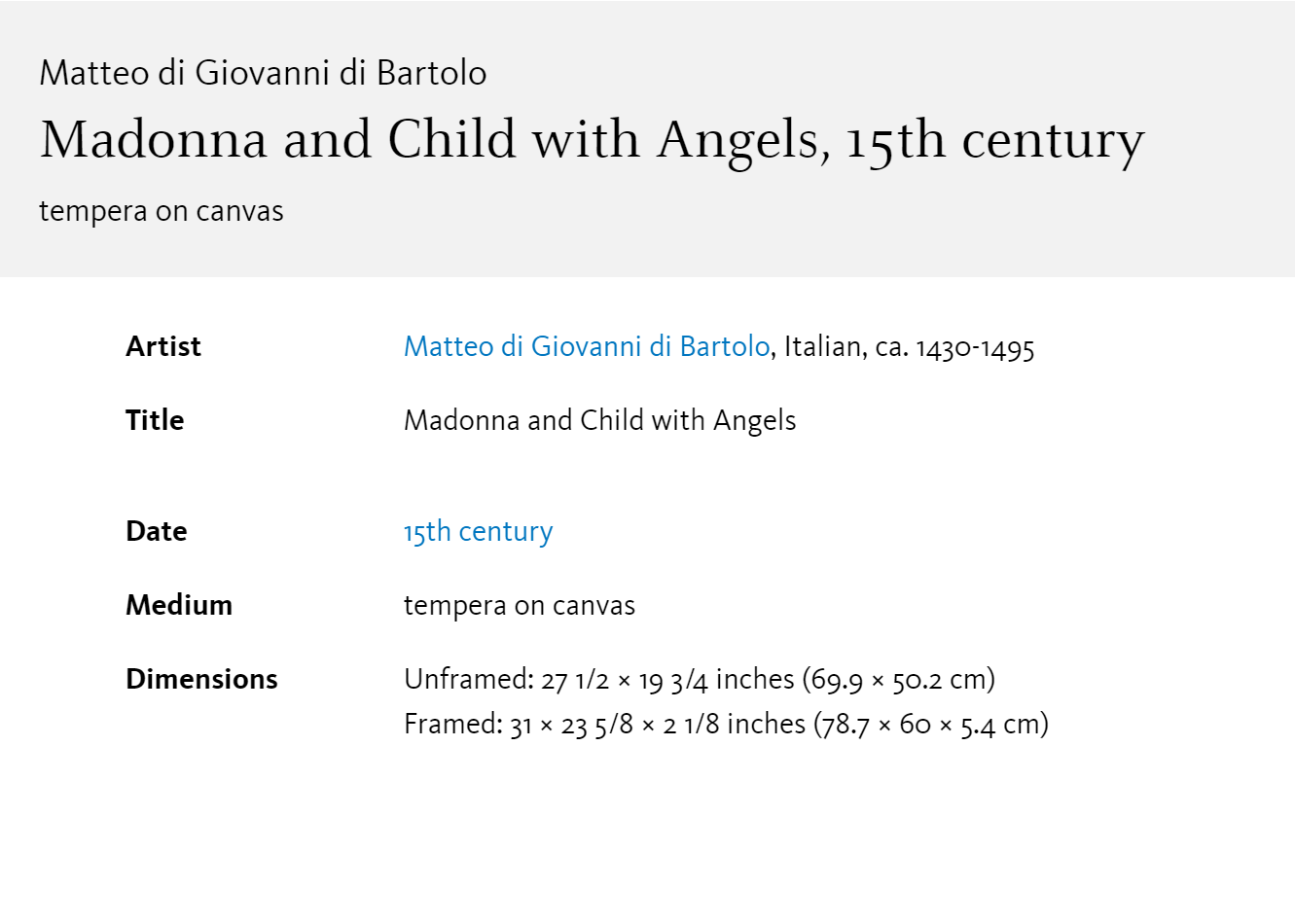Click the Title value 'Madonna and Child with Angels'
1295x924 pixels.
(599, 420)
